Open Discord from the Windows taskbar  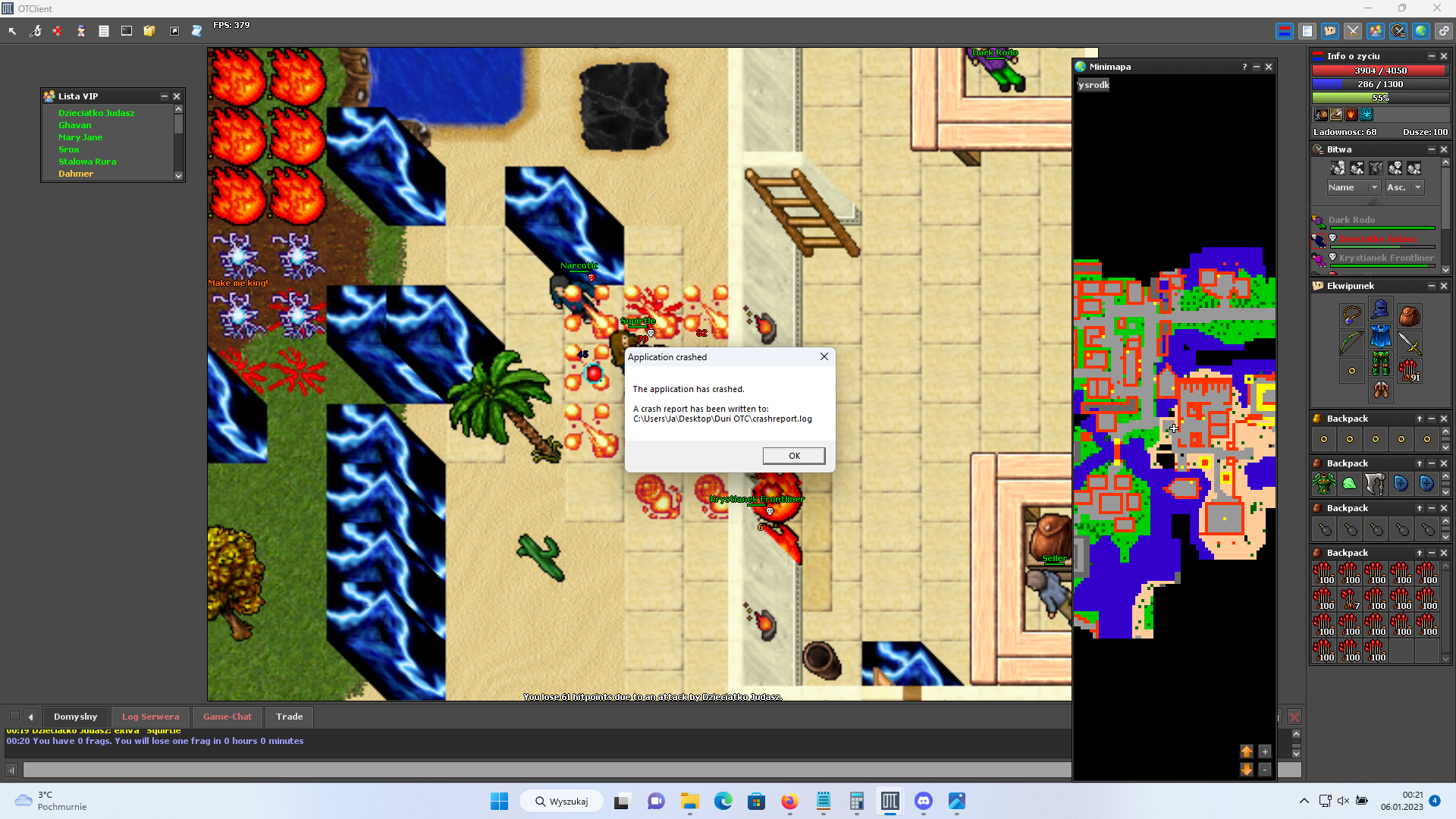[x=924, y=801]
